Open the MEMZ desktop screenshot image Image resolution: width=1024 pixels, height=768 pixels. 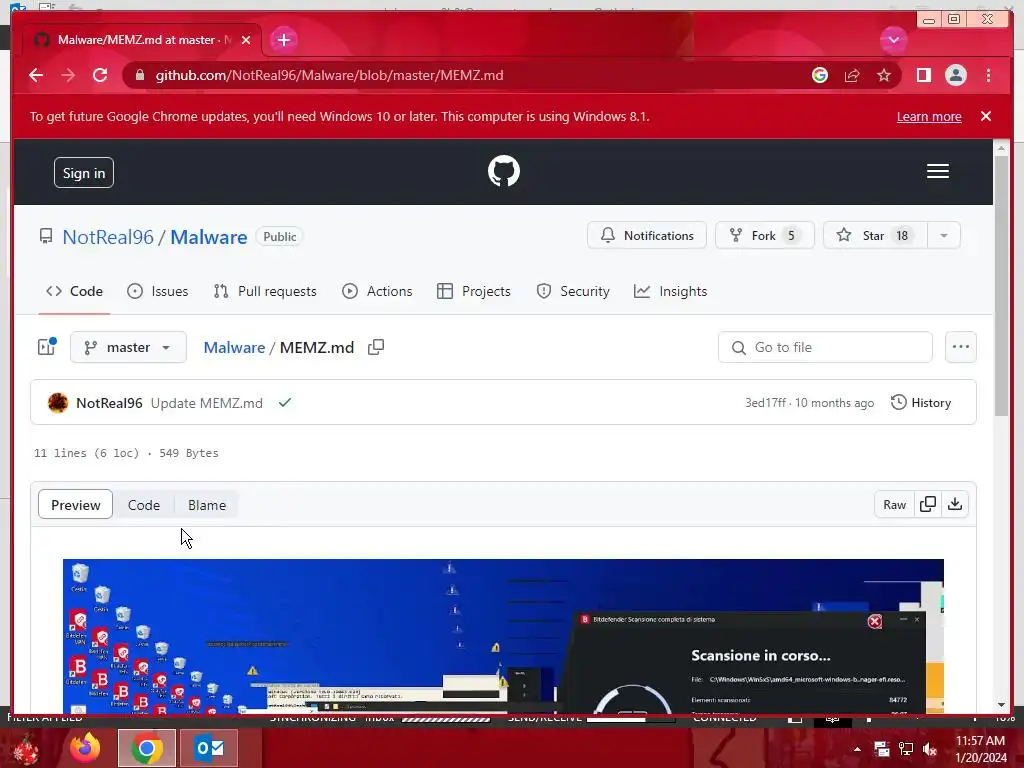coord(503,636)
